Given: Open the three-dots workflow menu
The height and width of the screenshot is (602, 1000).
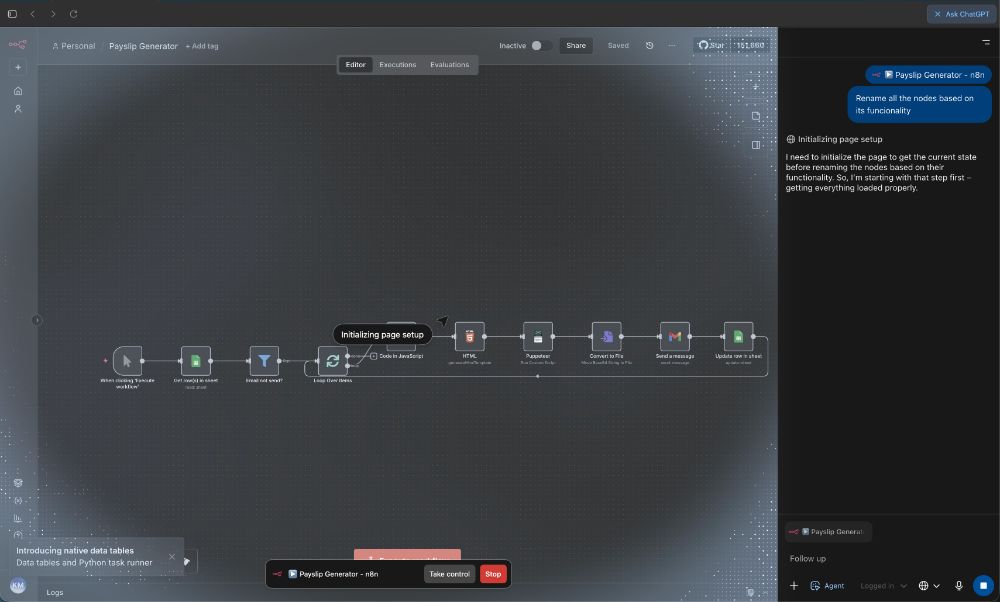Looking at the screenshot, I should click(672, 45).
